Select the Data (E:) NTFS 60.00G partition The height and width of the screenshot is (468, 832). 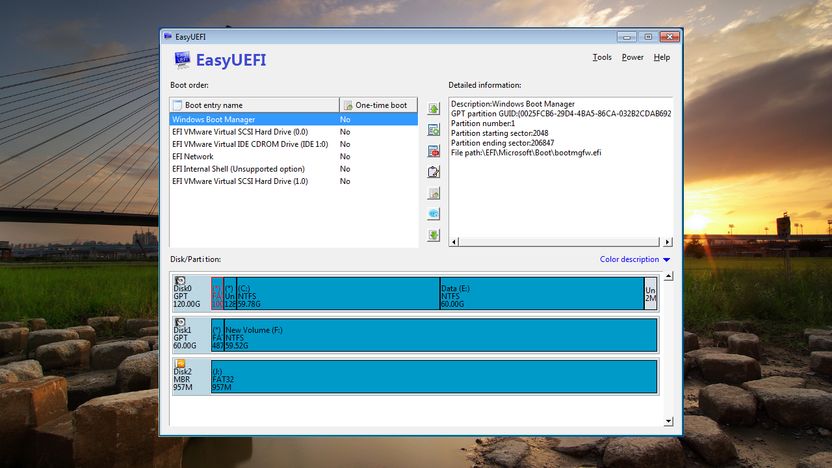(x=542, y=293)
